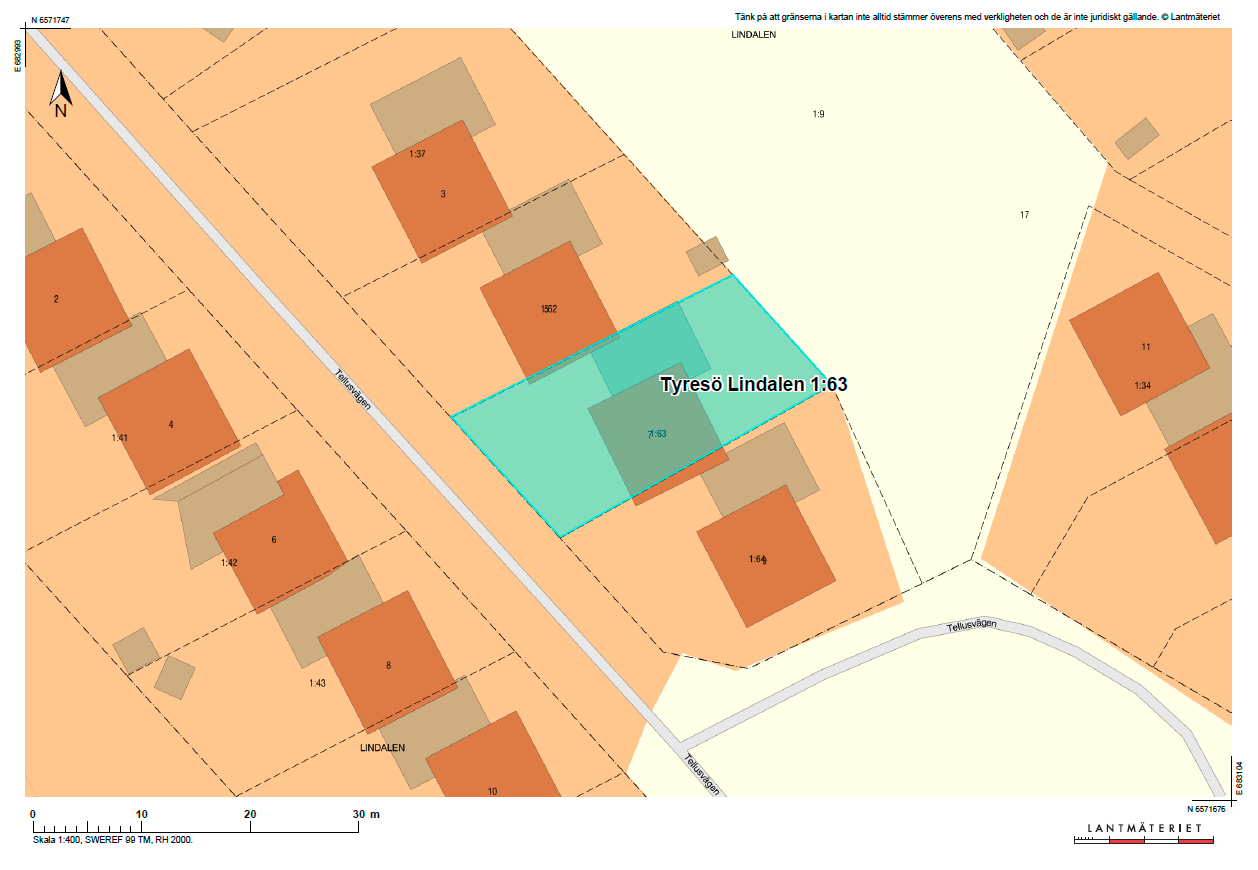Image resolution: width=1258 pixels, height=870 pixels.
Task: Click house number '3' on building
Action: [443, 193]
